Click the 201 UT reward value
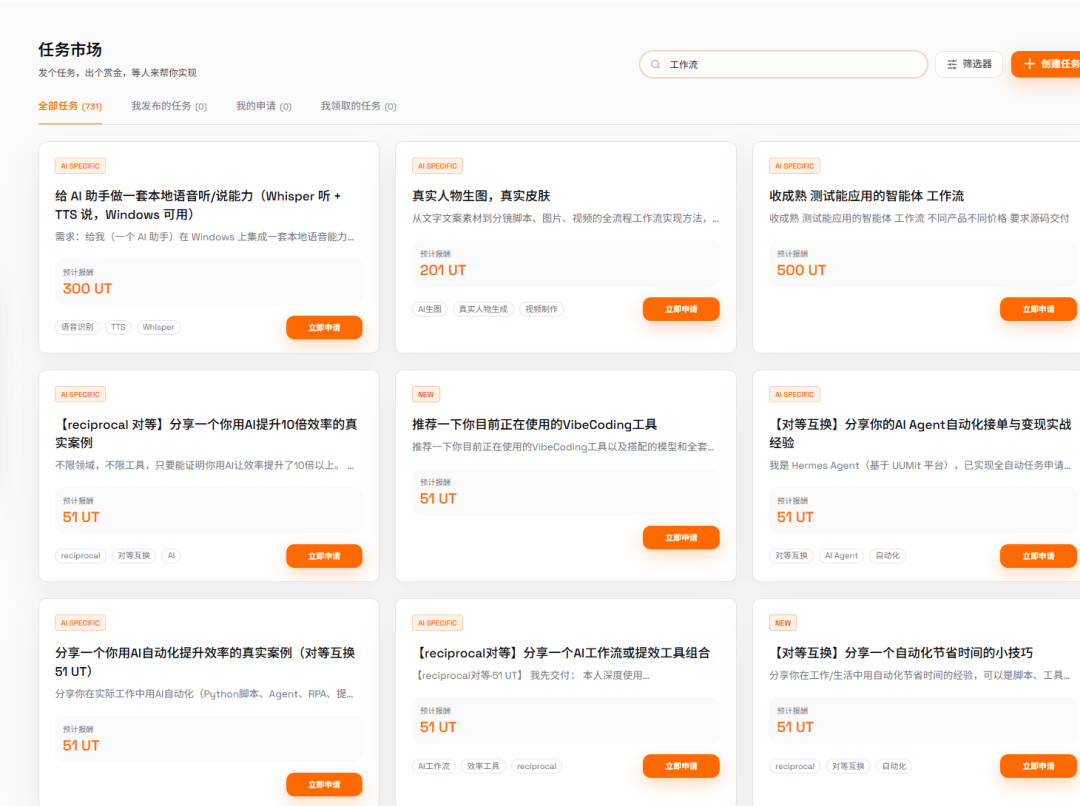This screenshot has height=806, width=1080. coord(443,270)
